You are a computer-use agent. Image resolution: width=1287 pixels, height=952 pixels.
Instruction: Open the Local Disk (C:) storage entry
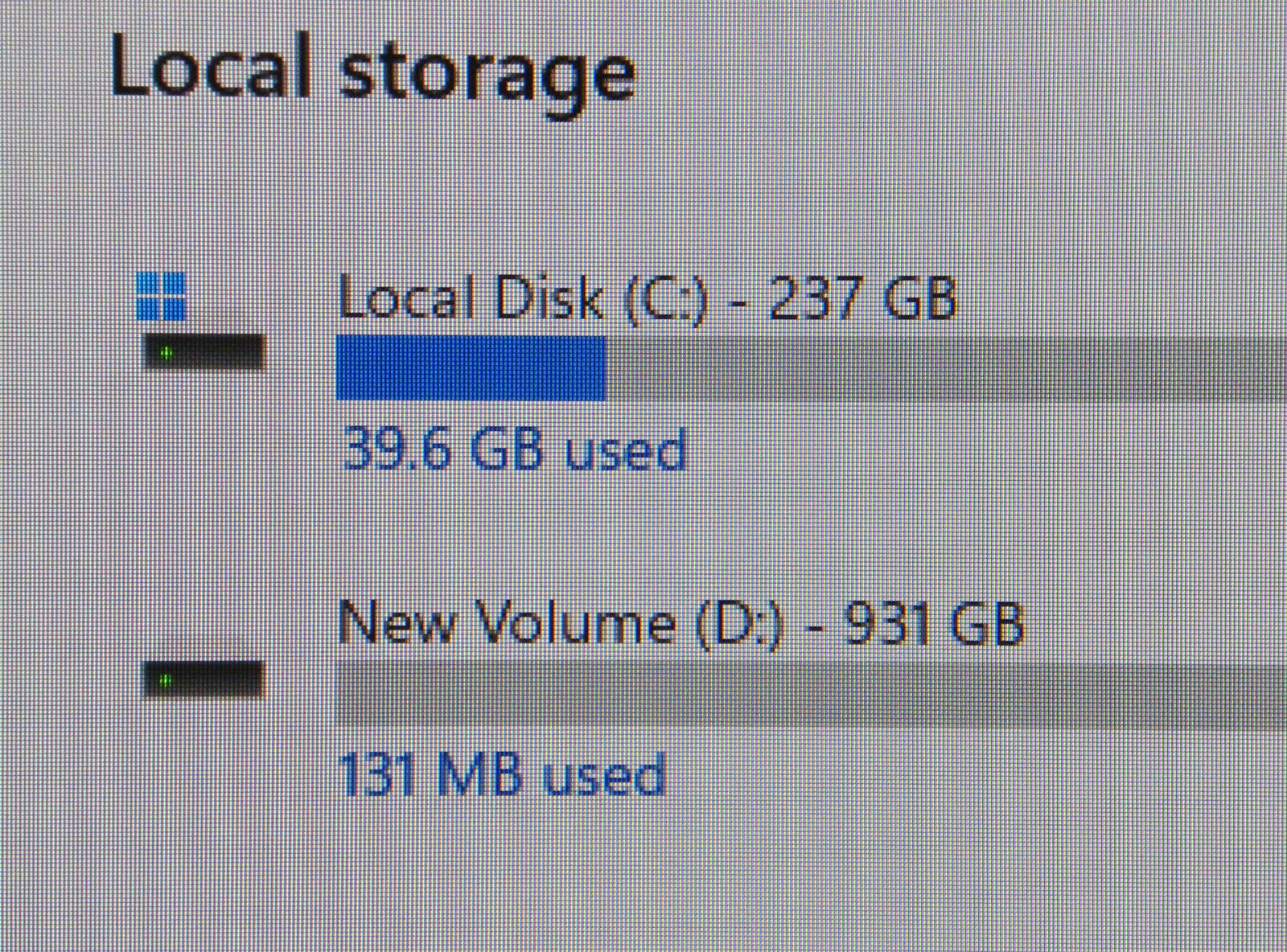click(x=647, y=298)
